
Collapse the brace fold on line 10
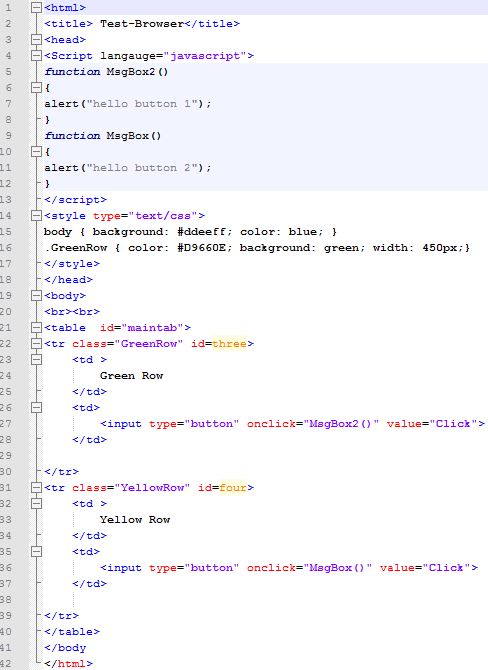pos(37,152)
